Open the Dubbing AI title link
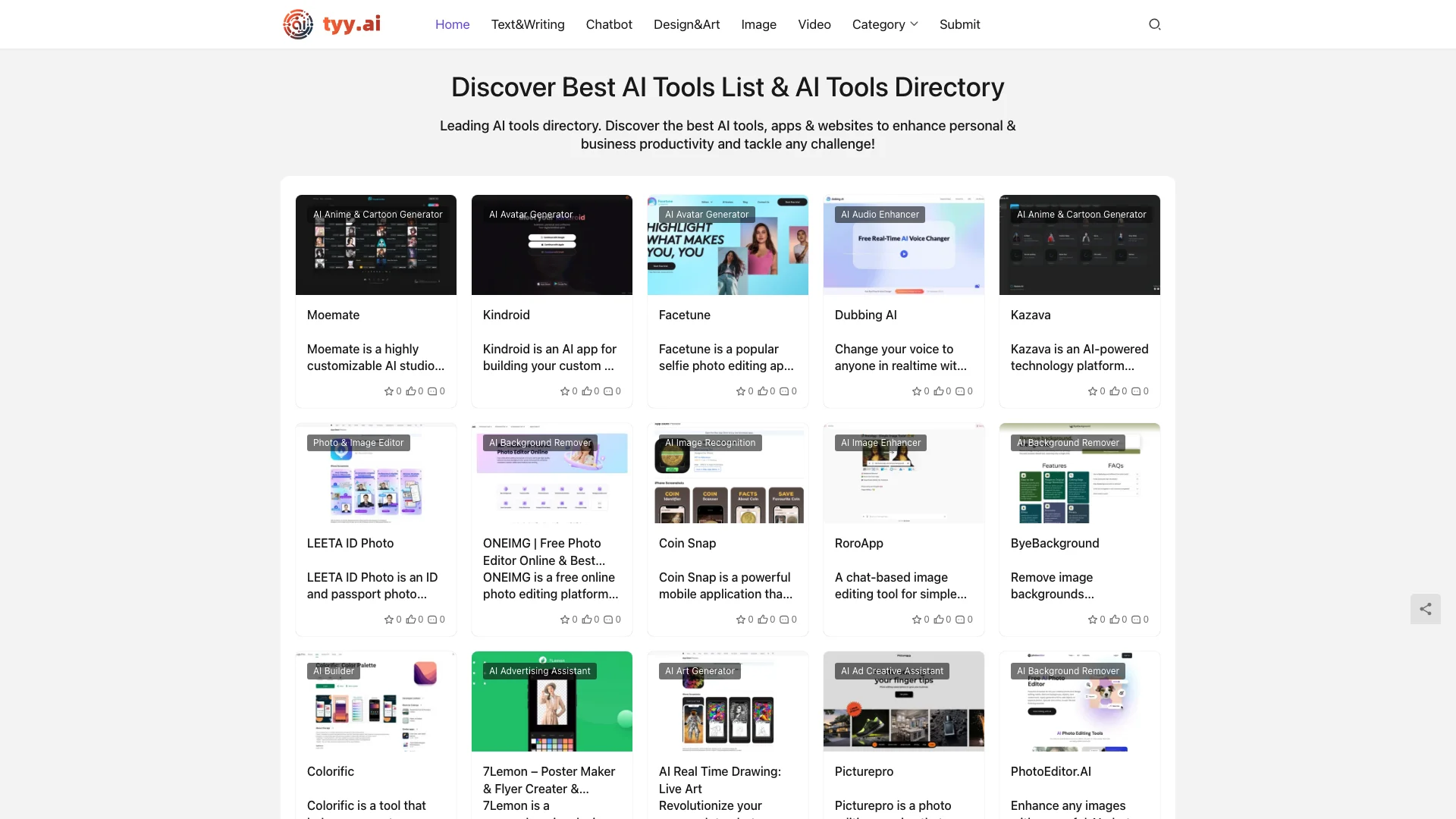The width and height of the screenshot is (1456, 819). coord(866,315)
